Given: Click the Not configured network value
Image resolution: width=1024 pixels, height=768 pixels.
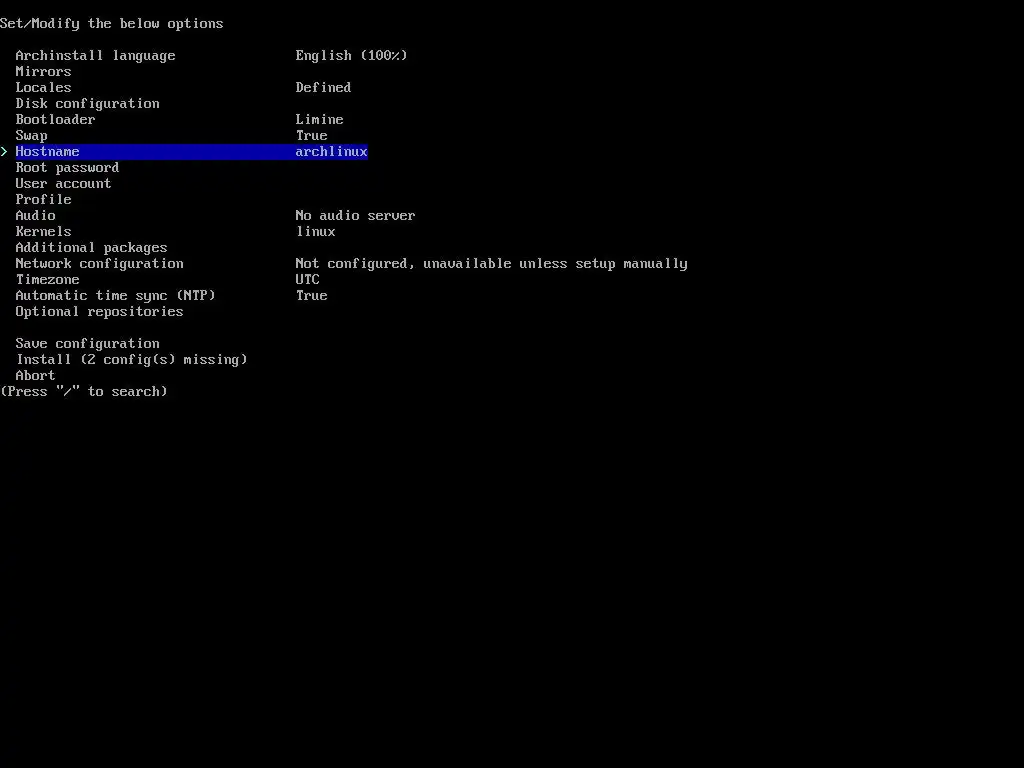Looking at the screenshot, I should point(491,263).
